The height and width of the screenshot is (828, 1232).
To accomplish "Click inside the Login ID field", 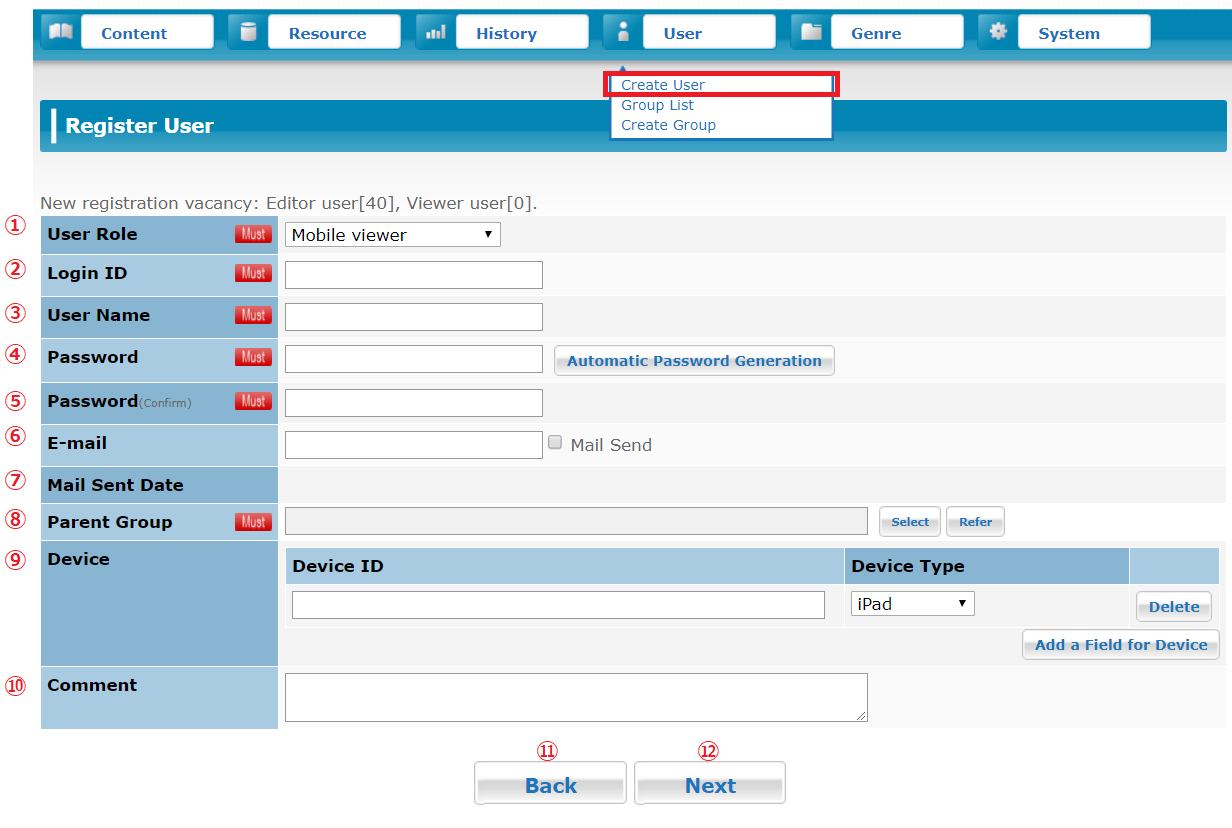I will (x=413, y=274).
